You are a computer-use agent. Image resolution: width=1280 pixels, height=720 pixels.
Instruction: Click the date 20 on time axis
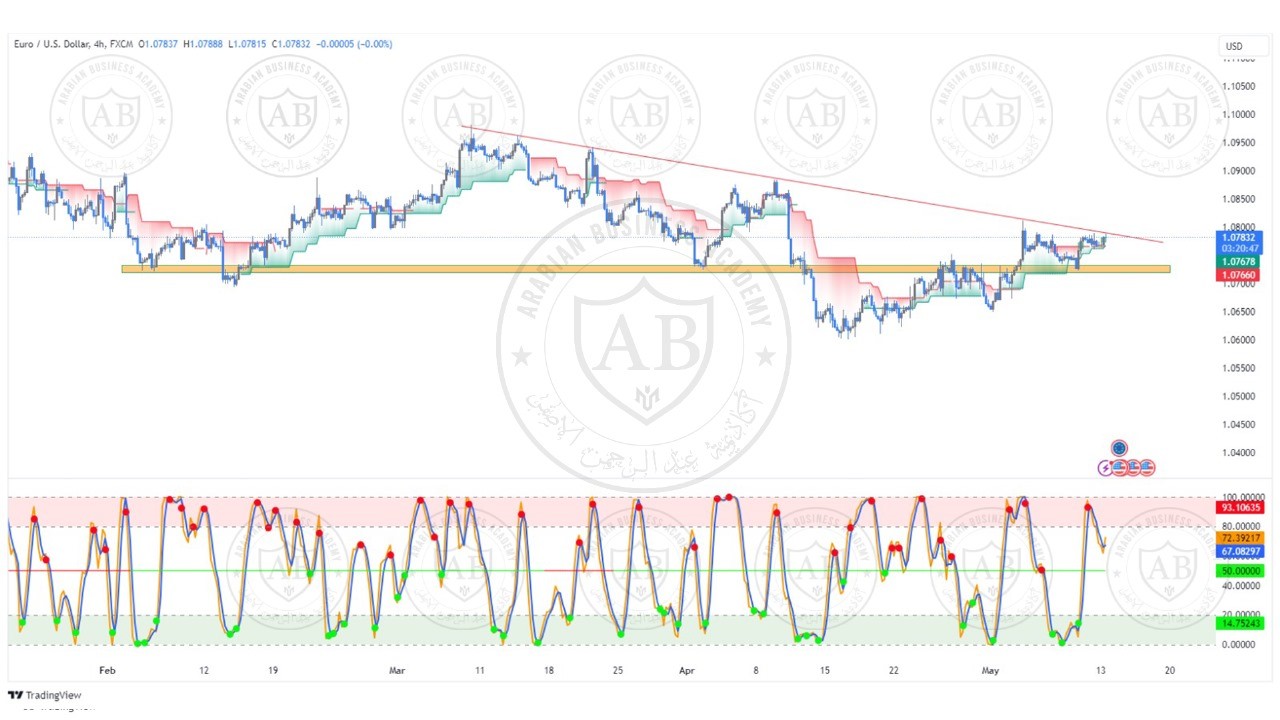(x=1170, y=670)
